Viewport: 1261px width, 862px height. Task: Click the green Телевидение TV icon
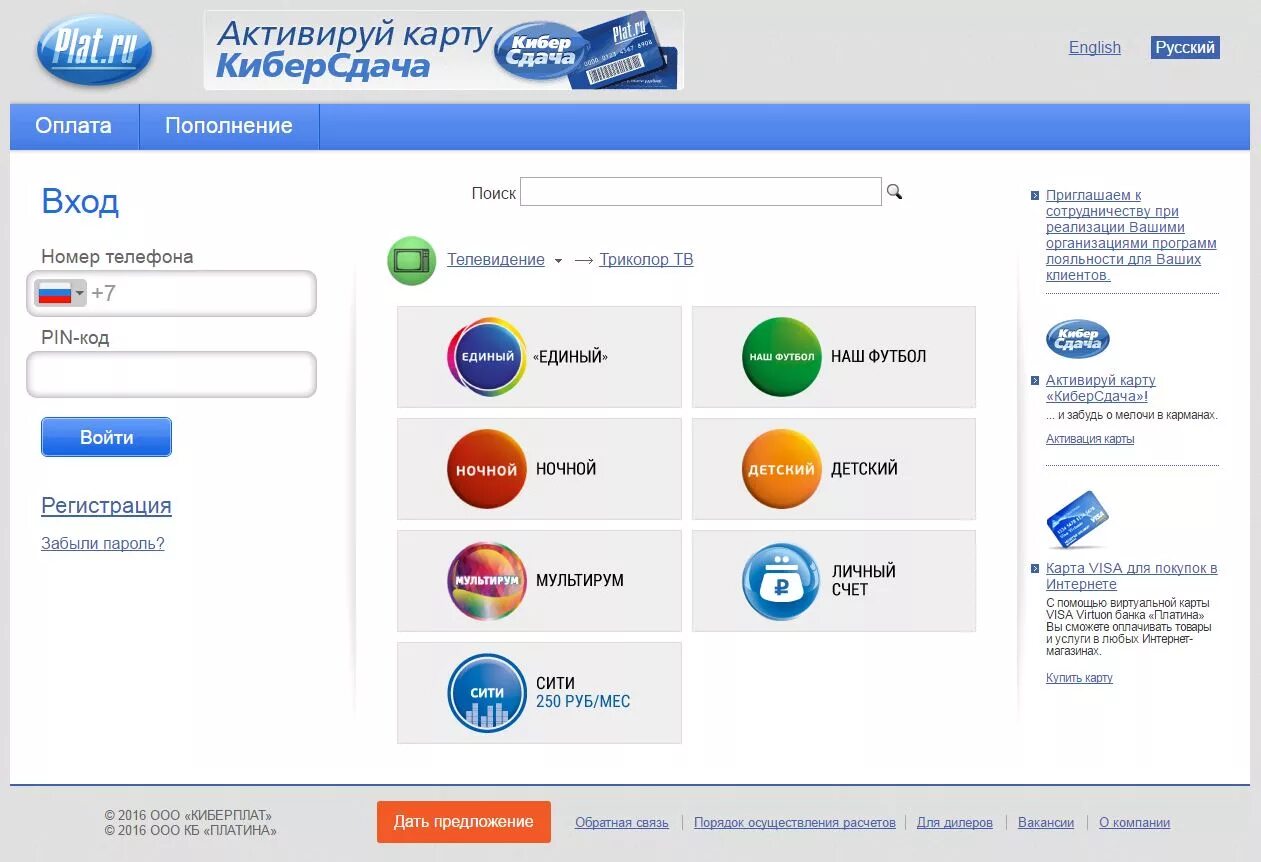(x=412, y=260)
